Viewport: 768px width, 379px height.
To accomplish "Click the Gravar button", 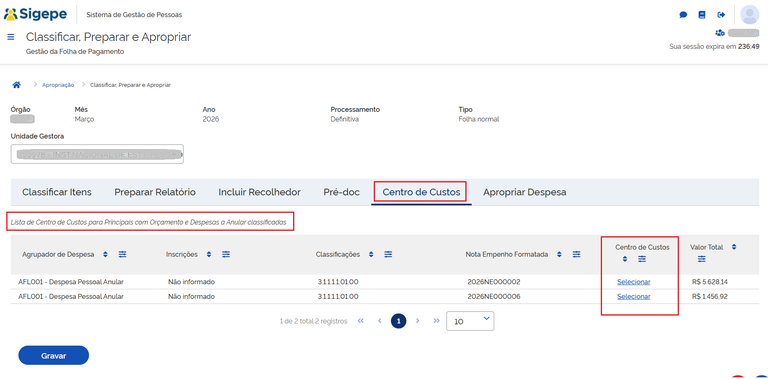I will click(53, 355).
